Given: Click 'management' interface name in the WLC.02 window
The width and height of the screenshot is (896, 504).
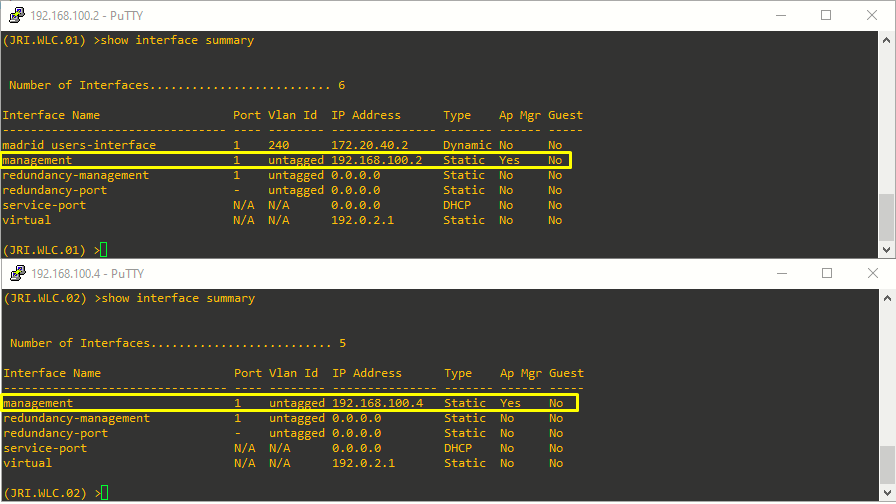Looking at the screenshot, I should (38, 403).
